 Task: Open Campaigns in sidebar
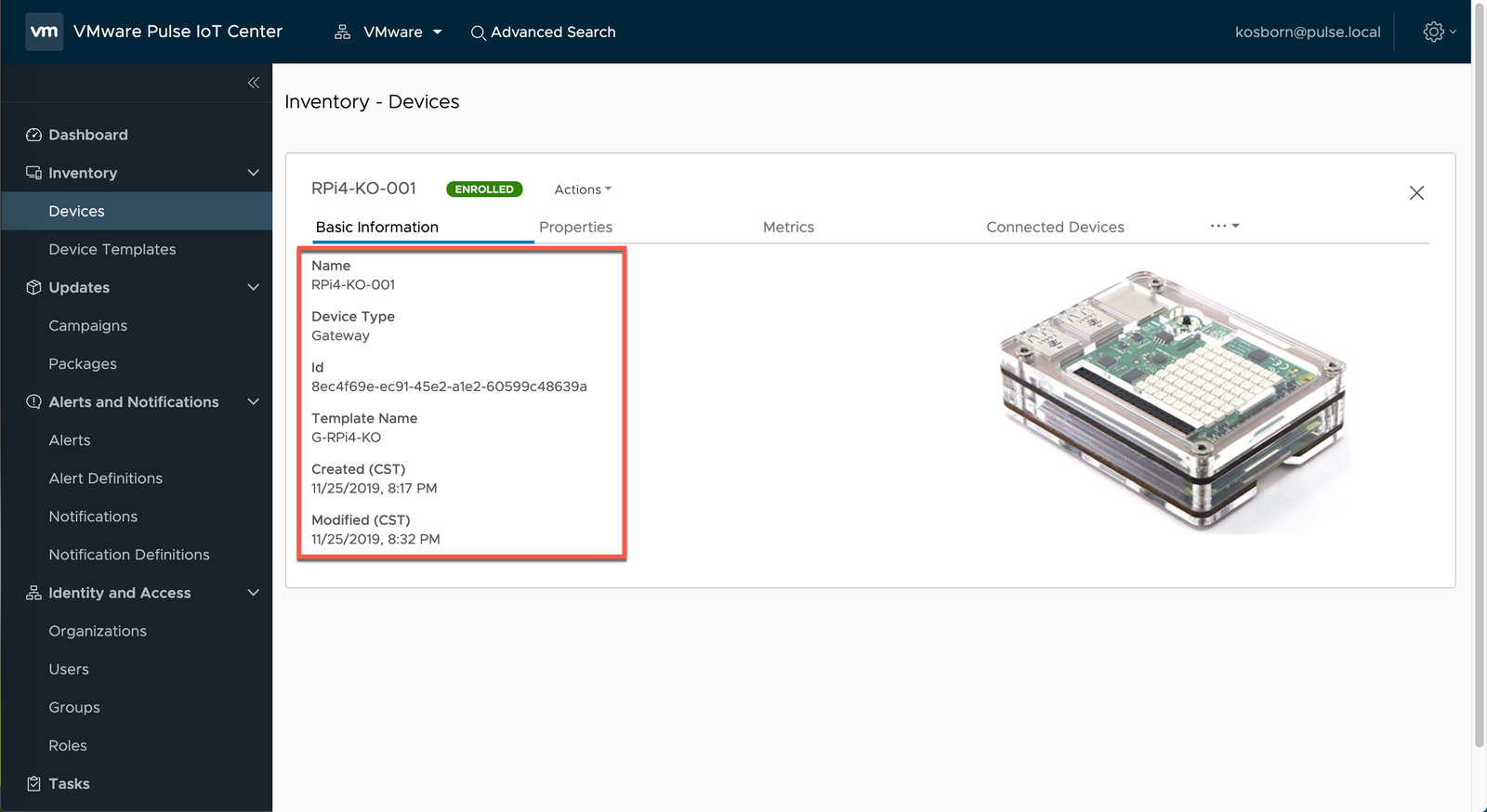[88, 325]
